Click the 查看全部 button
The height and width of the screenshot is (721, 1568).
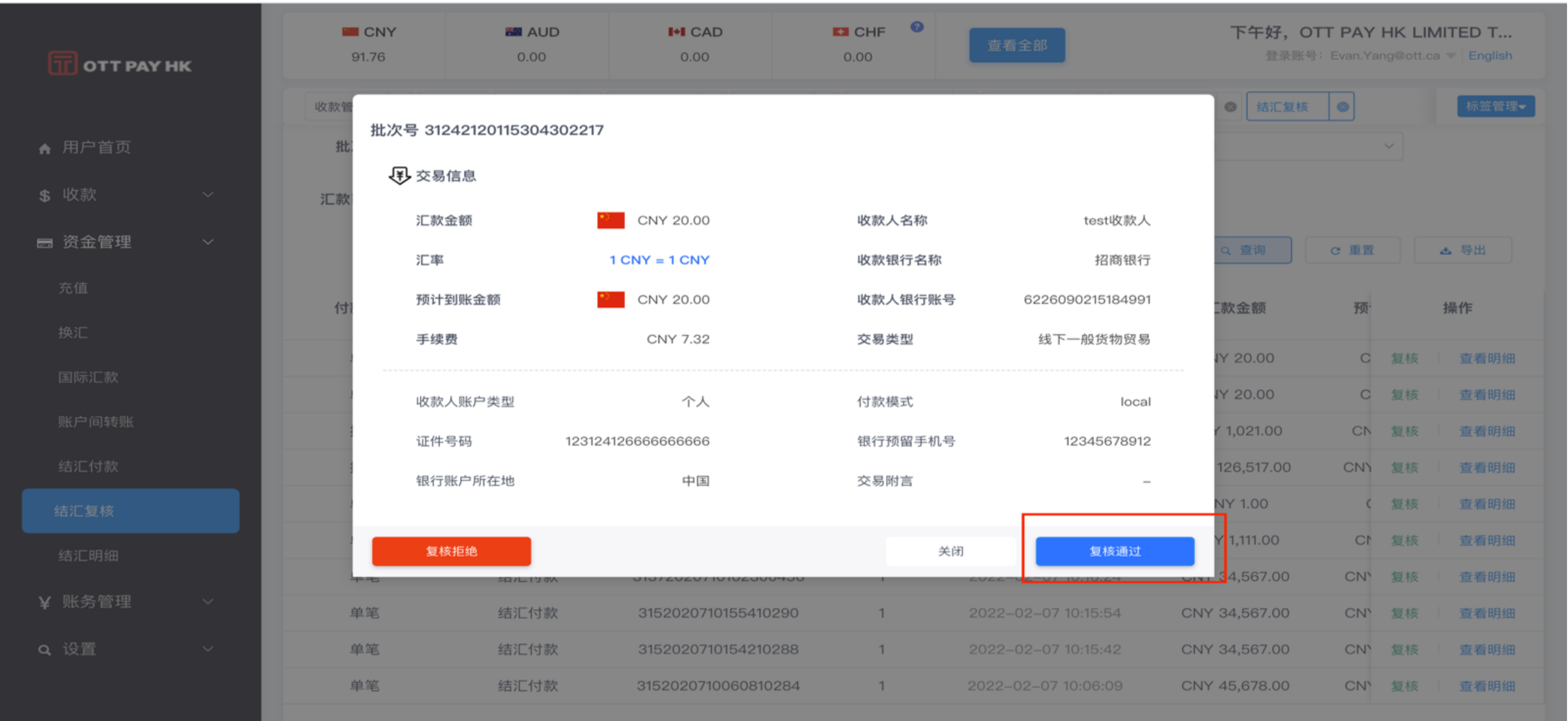[x=1017, y=45]
